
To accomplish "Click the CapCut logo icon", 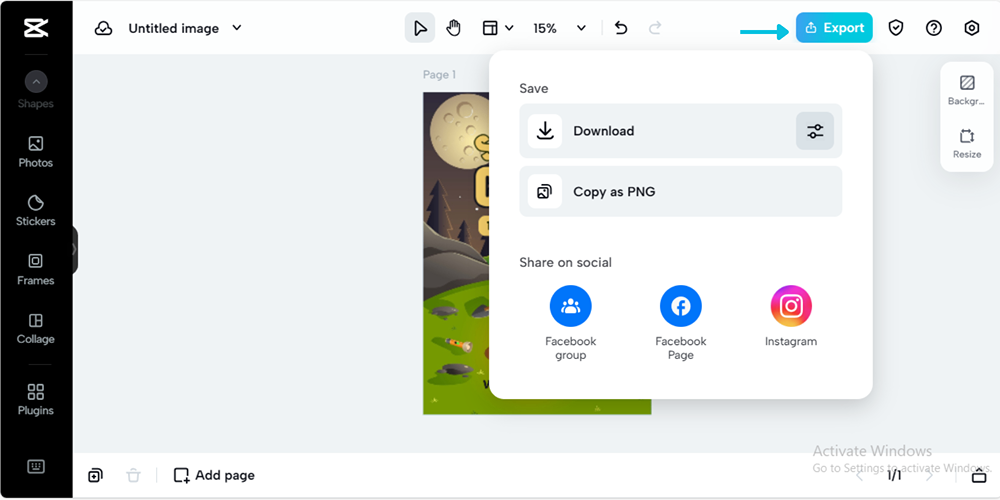I will 36,28.
